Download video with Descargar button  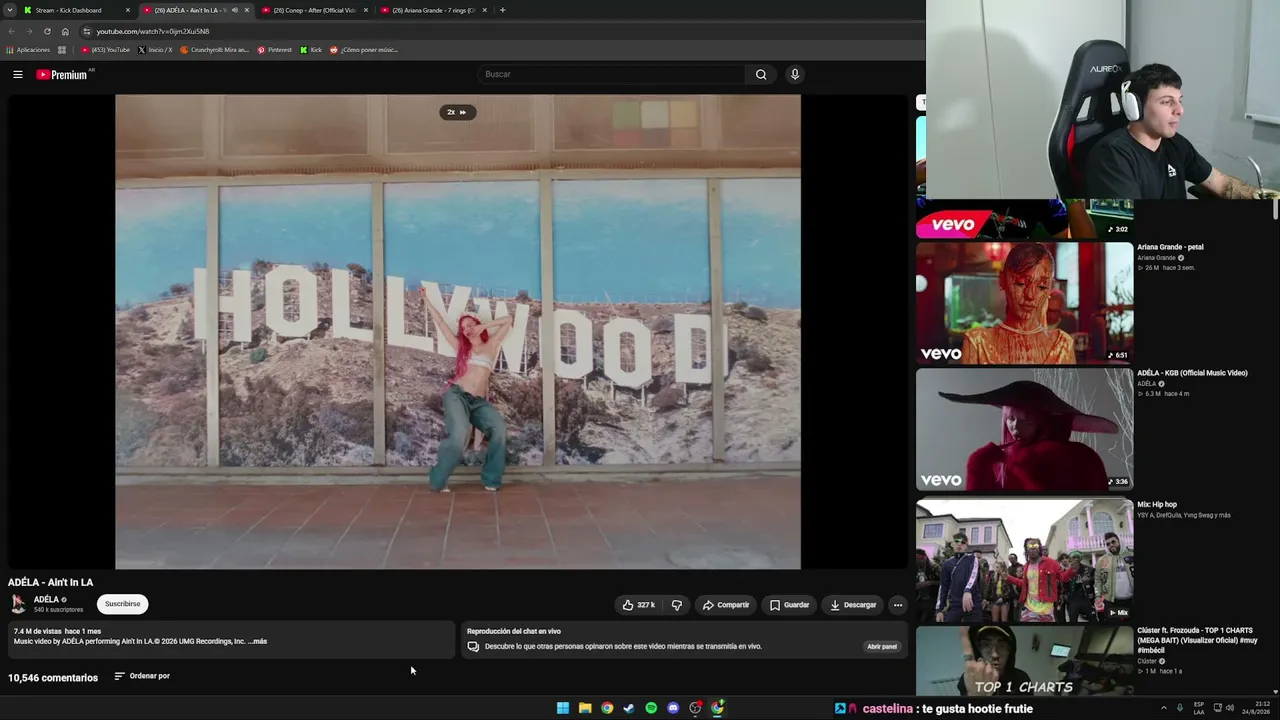pos(853,605)
